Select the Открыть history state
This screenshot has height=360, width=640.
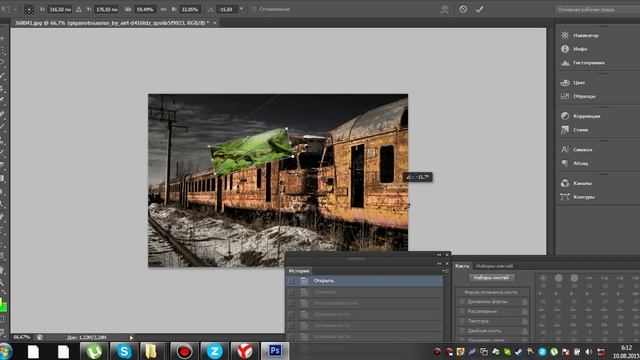tap(364, 281)
